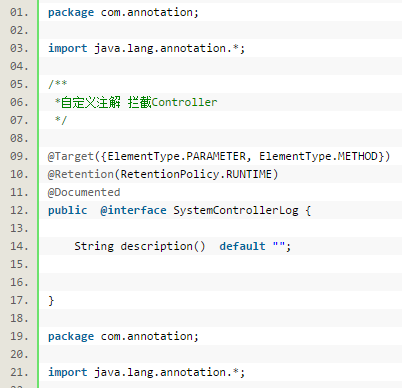Click line number 10 in the gutter
This screenshot has width=402, height=388.
[19, 174]
